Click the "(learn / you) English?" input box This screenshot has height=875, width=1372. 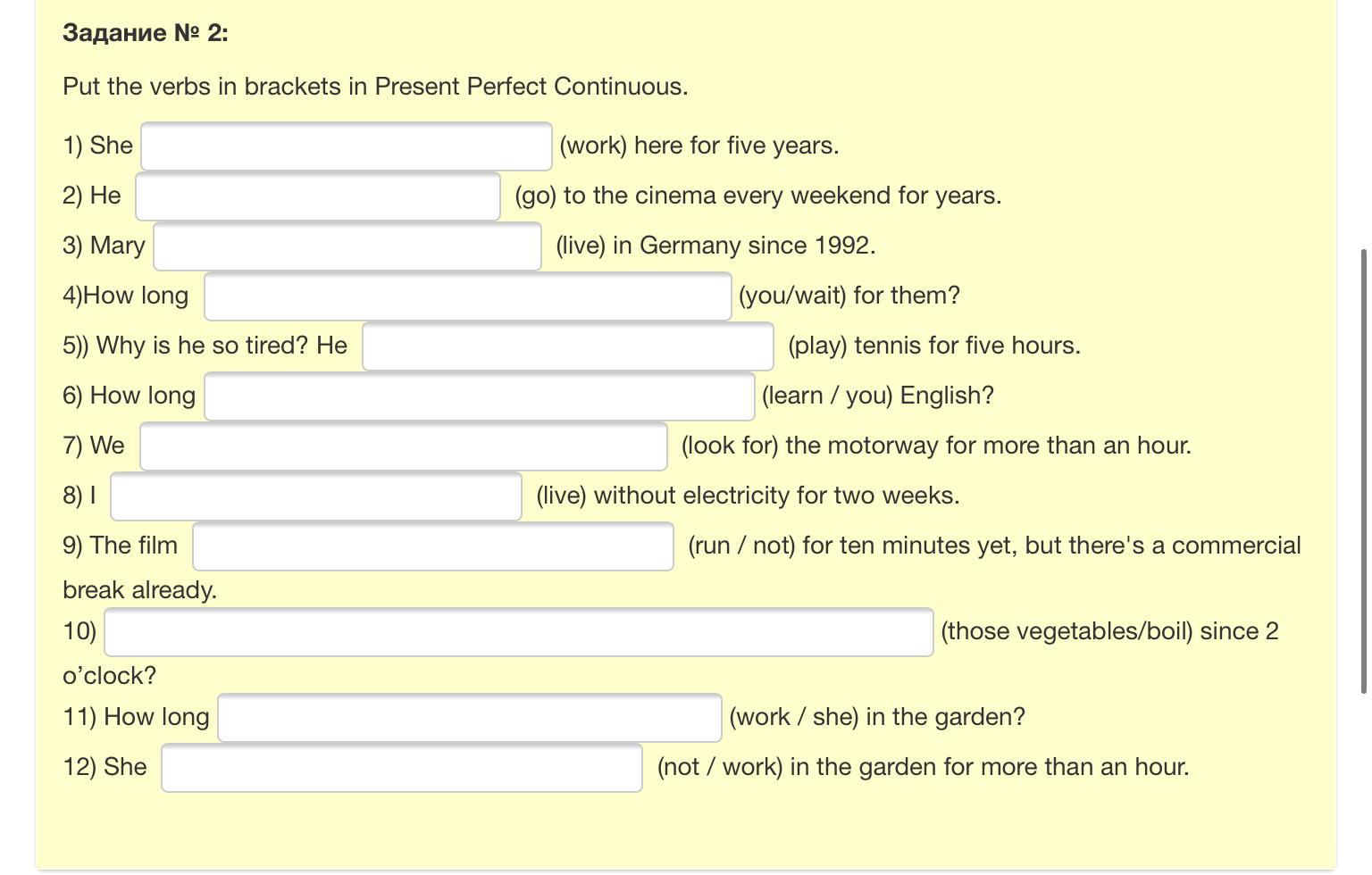click(479, 396)
